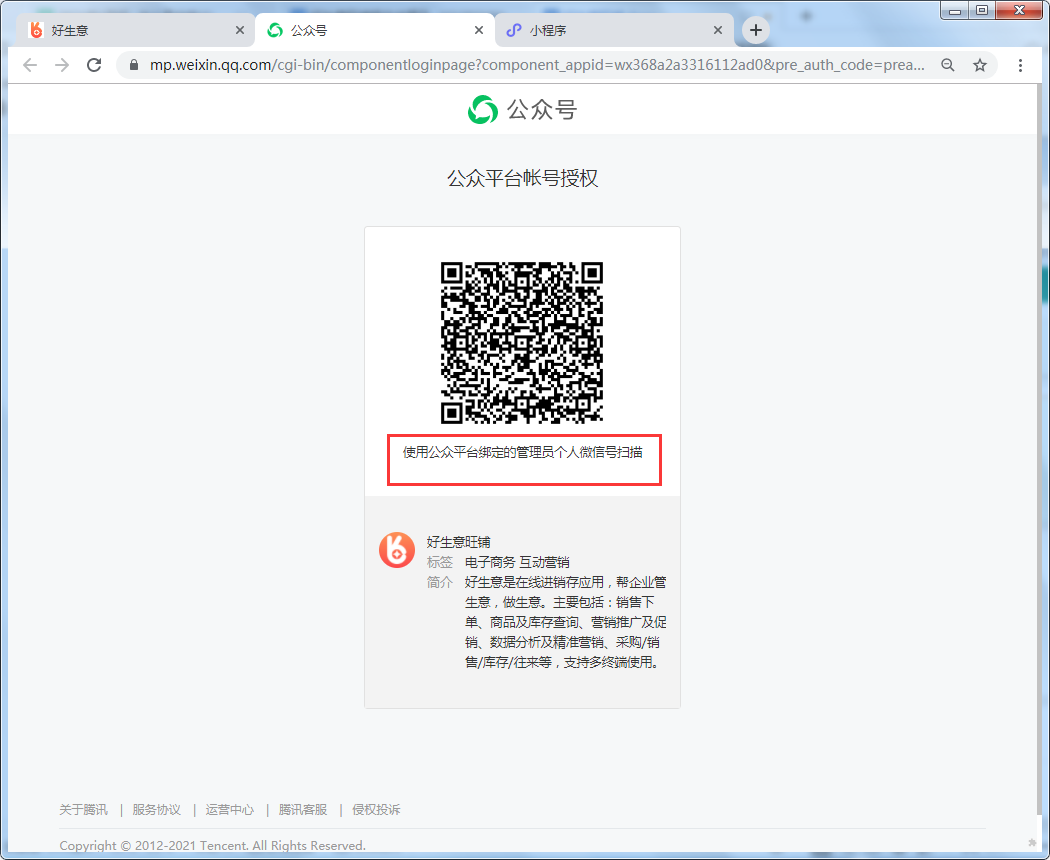Click the 好生意旺铺 app logo
Image resolution: width=1050 pixels, height=860 pixels.
[x=397, y=550]
